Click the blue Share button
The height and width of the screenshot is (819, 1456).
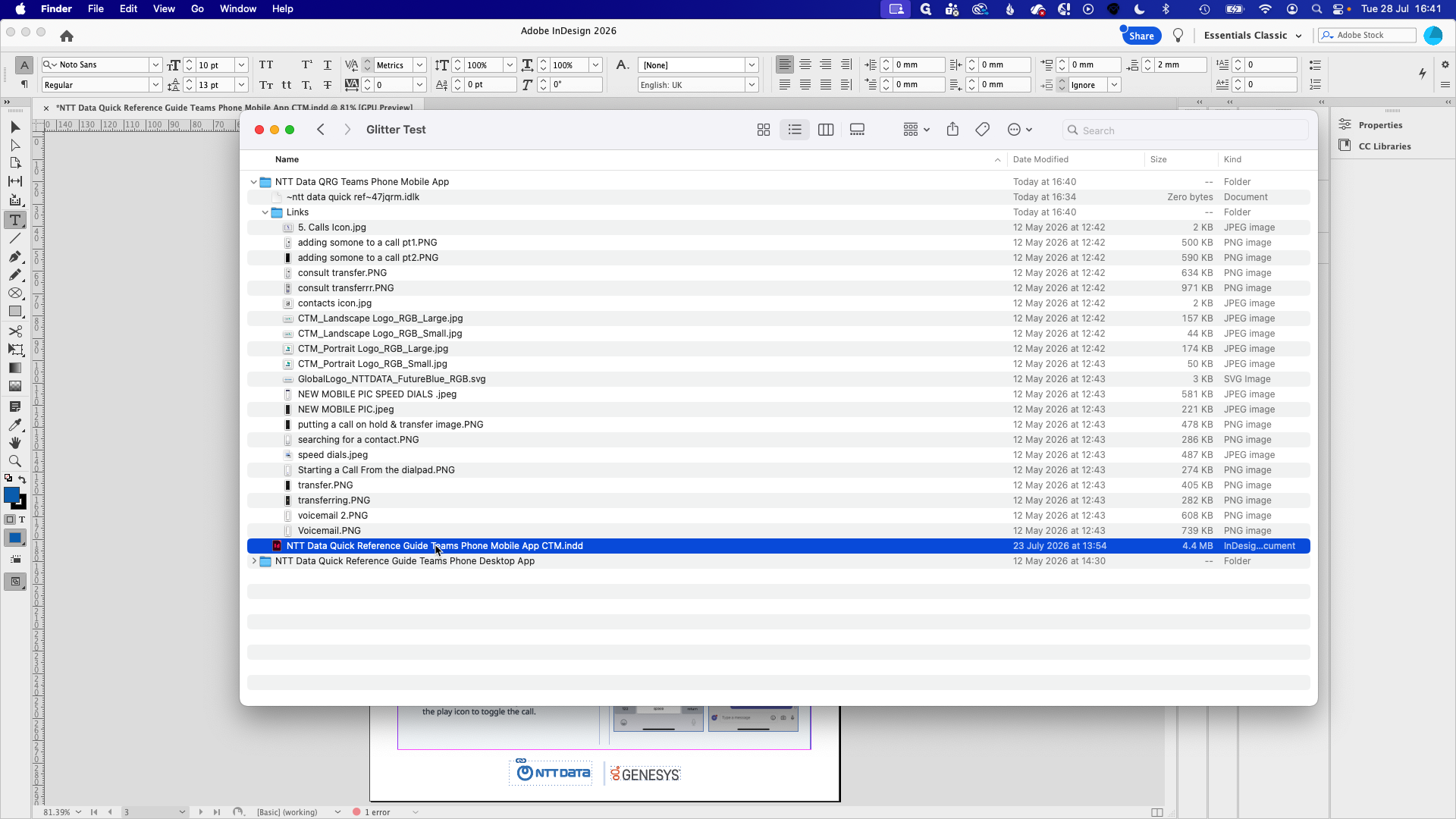coord(1141,36)
